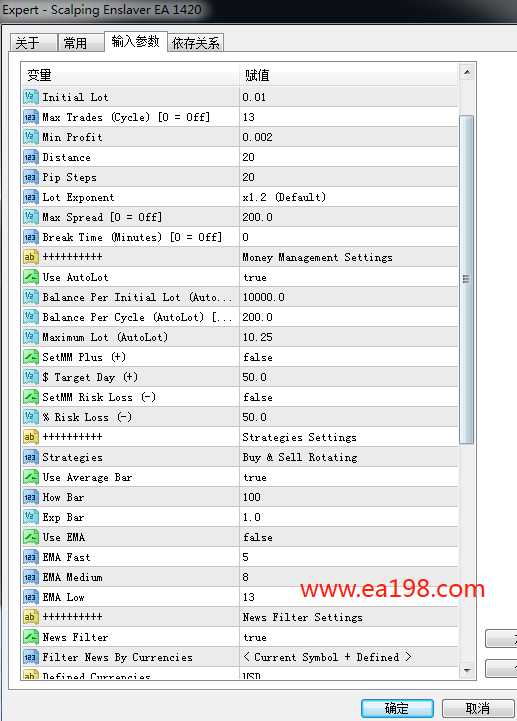The width and height of the screenshot is (517, 721).
Task: Open the Filter News By Currencies options
Action: click(x=349, y=657)
